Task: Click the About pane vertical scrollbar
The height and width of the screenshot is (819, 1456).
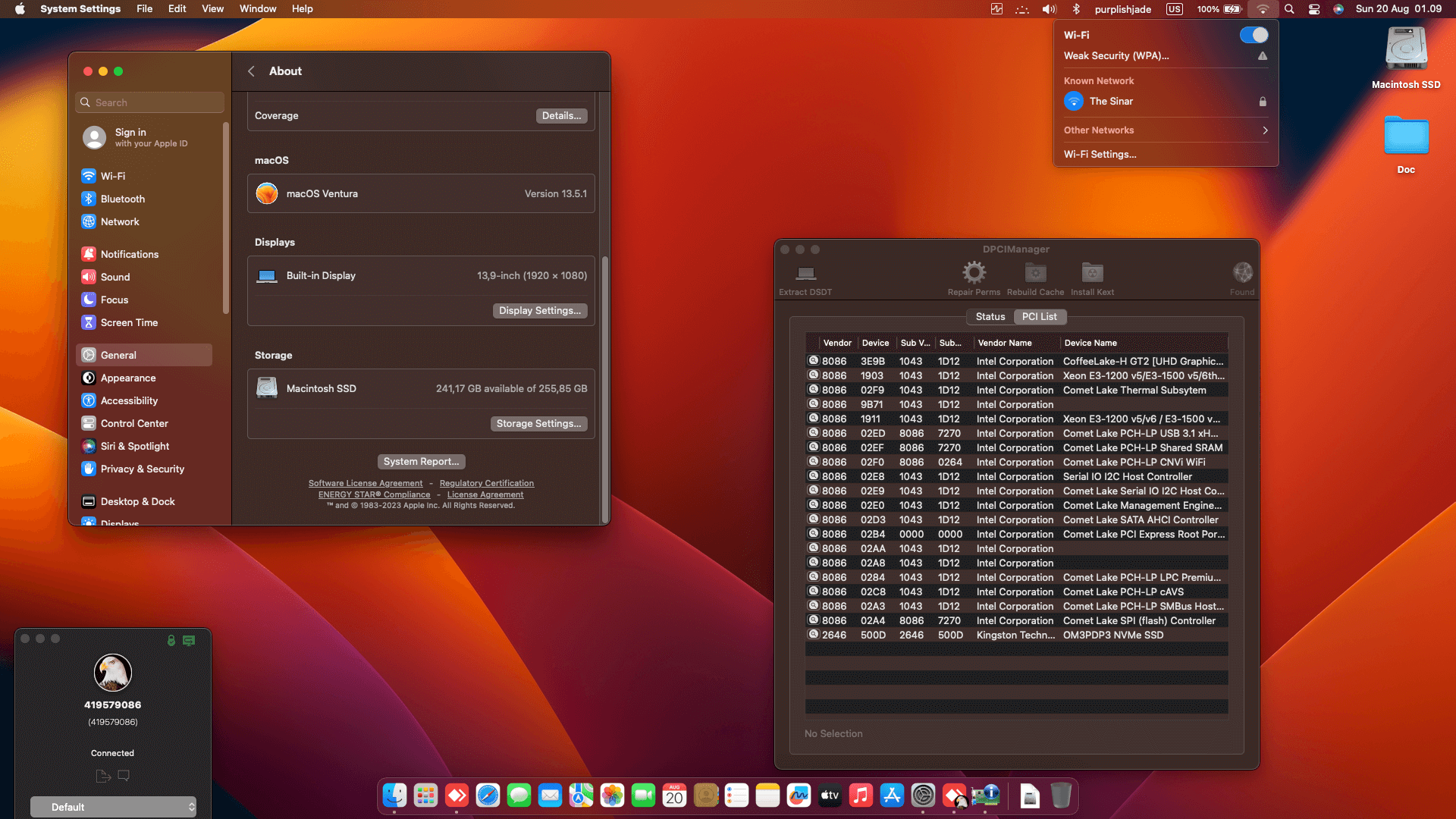Action: pyautogui.click(x=605, y=391)
